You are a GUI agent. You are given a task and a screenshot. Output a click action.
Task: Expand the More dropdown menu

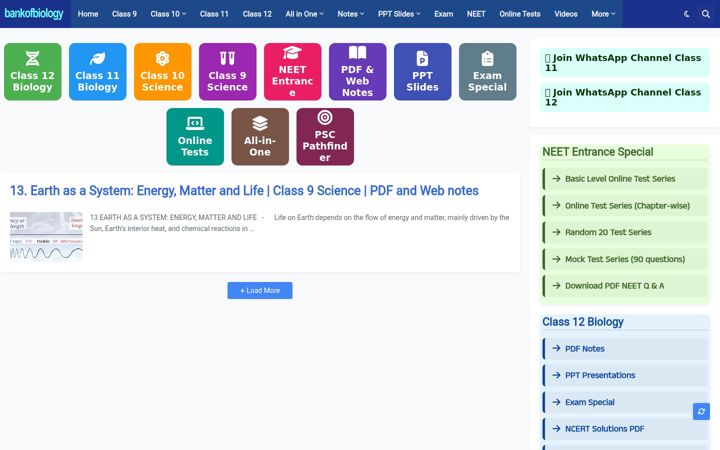[x=603, y=14]
